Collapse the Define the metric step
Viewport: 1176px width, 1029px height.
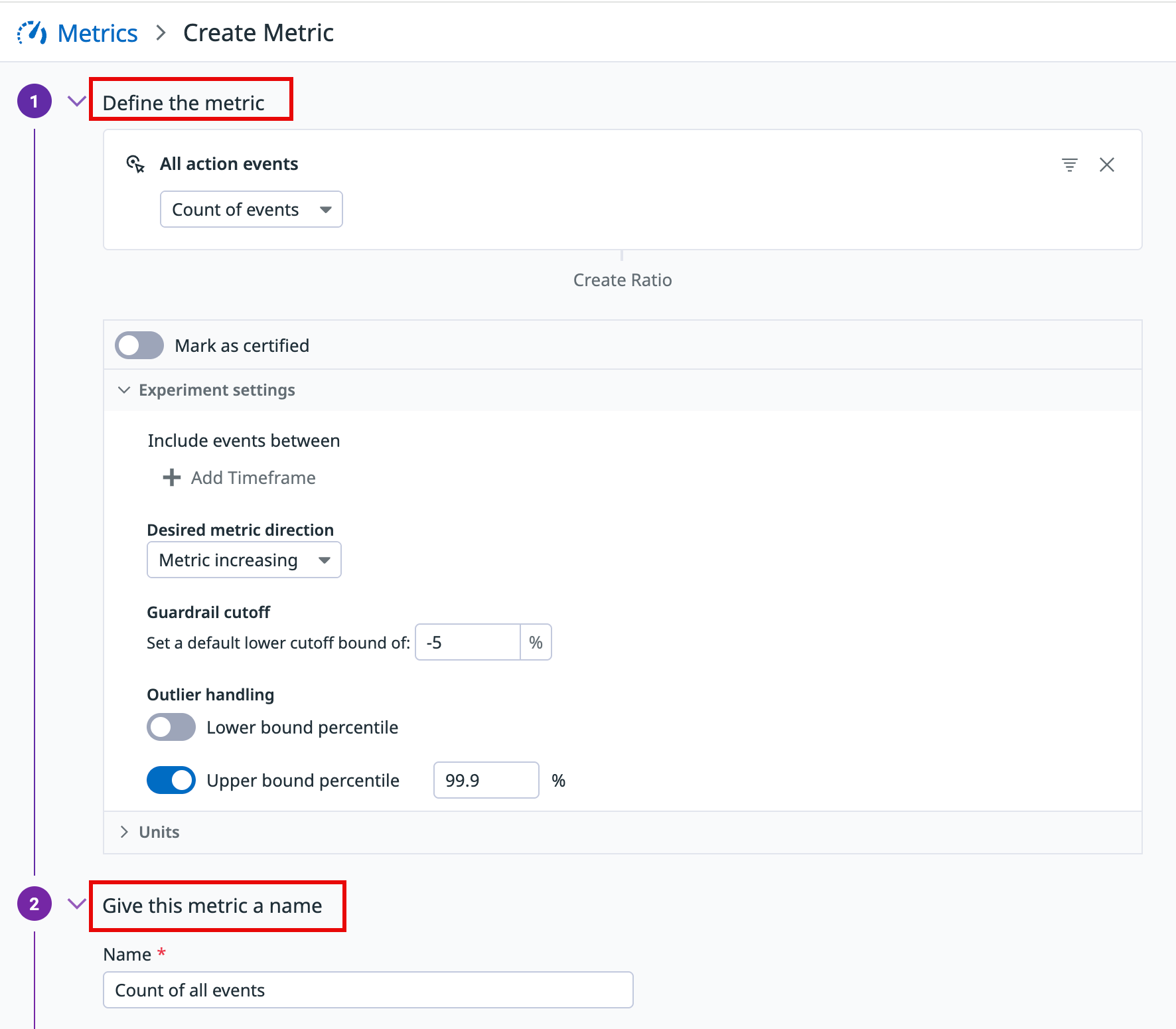77,102
